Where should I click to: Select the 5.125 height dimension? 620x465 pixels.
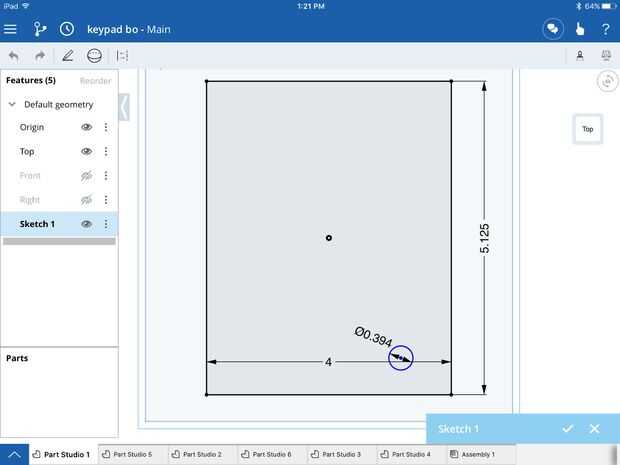484,238
